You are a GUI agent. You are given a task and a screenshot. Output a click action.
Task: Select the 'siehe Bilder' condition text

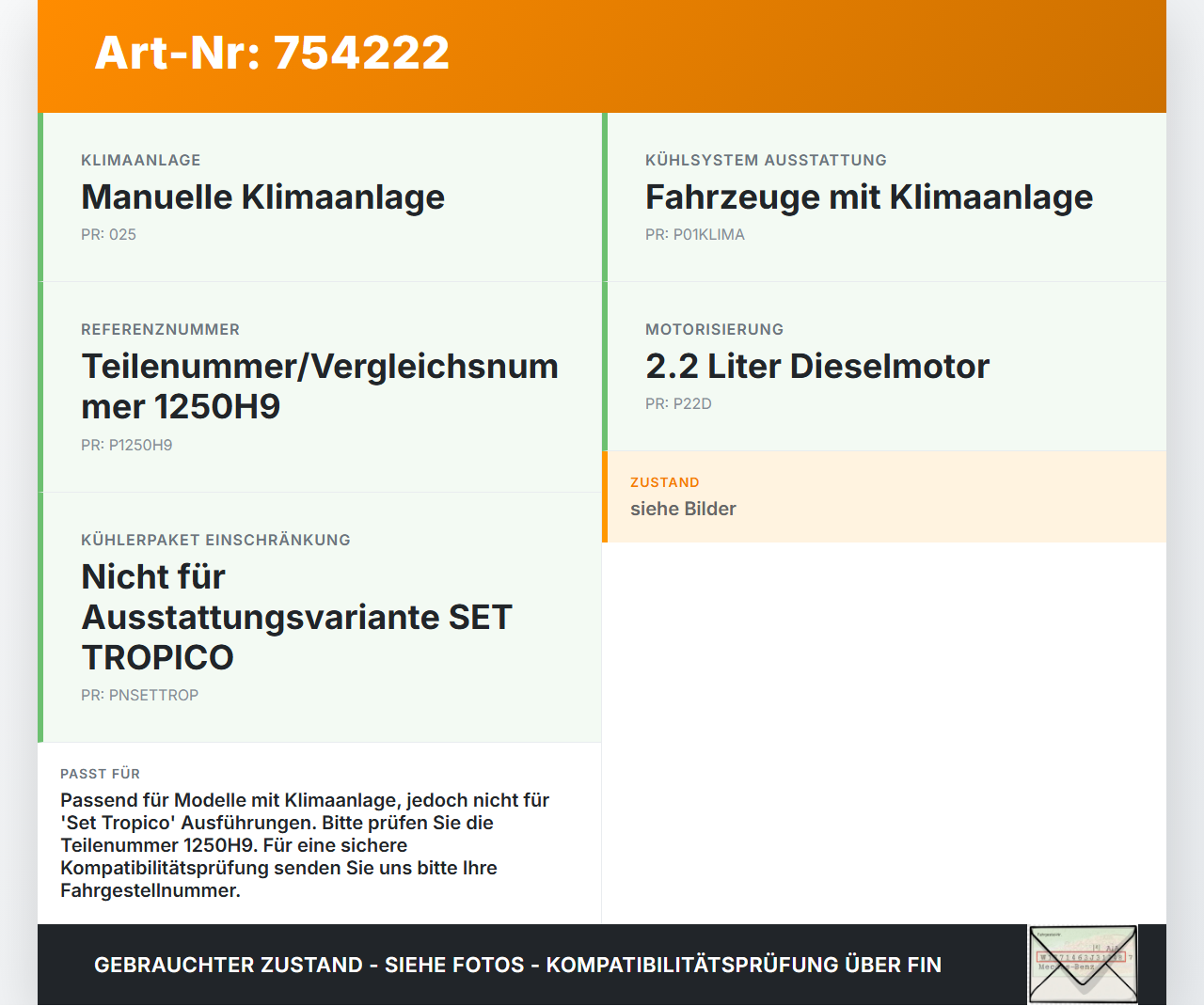point(683,509)
